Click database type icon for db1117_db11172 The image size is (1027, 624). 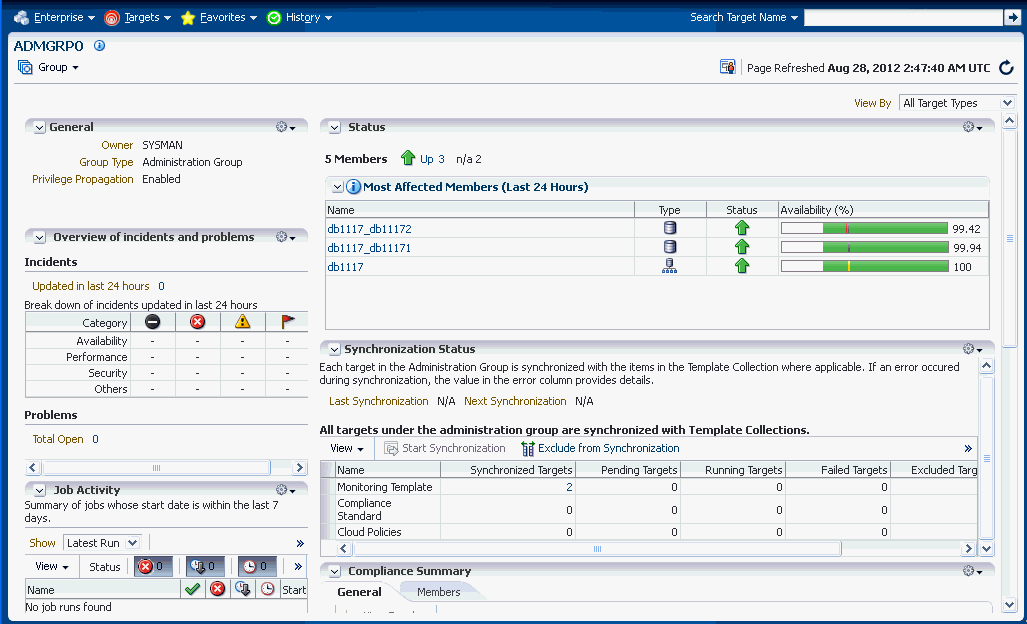click(x=670, y=228)
